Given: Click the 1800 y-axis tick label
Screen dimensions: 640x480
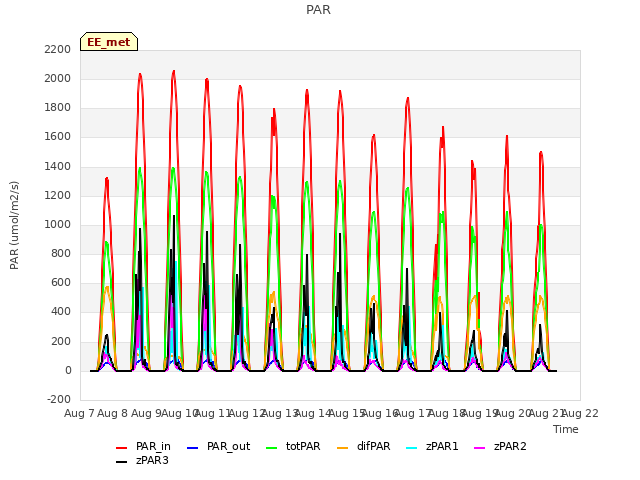Looking at the screenshot, I should point(58,108).
